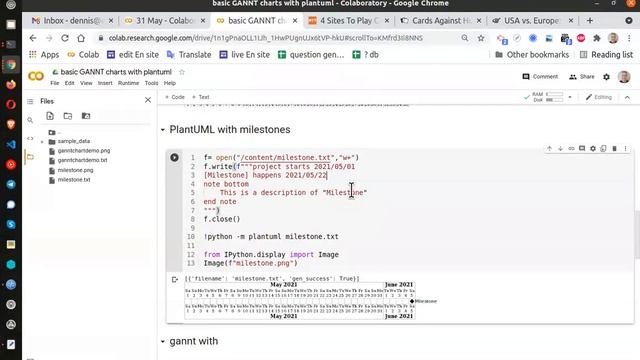Open Find and replace sidebar icon
Viewport: 640px width, 360px height.
[30, 120]
